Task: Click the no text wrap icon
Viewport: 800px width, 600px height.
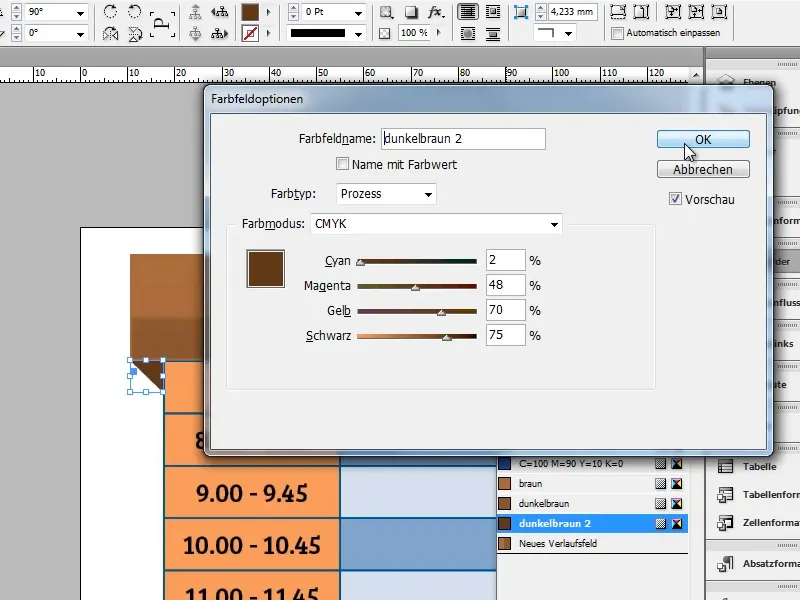Action: [468, 12]
